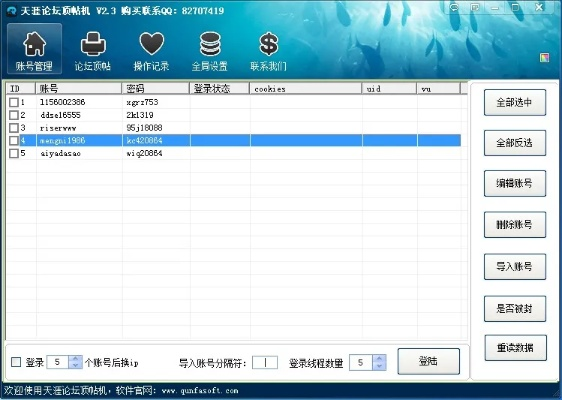The width and height of the screenshot is (562, 400).
Task: Decrease 登录线程数量 spinner value
Action: pos(379,366)
